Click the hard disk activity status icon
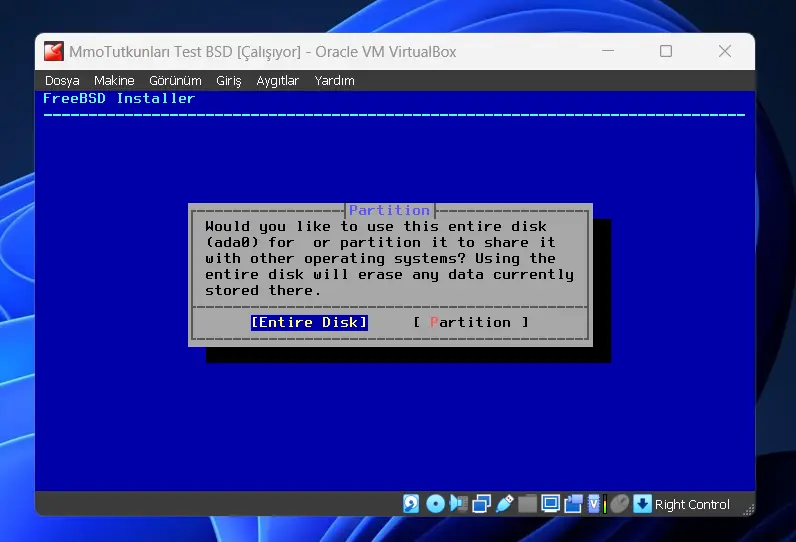Image resolution: width=796 pixels, height=542 pixels. 411,504
